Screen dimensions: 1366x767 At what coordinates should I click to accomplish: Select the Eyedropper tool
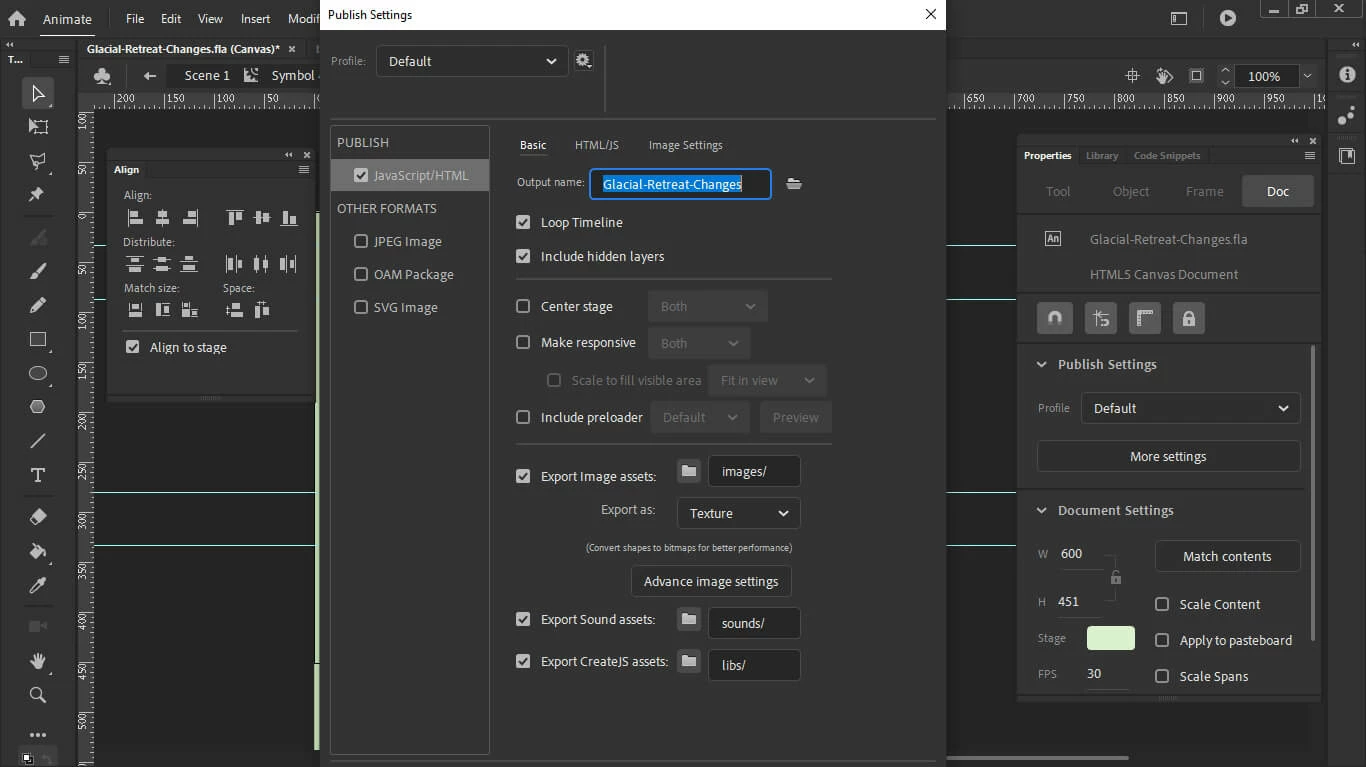pyautogui.click(x=38, y=585)
